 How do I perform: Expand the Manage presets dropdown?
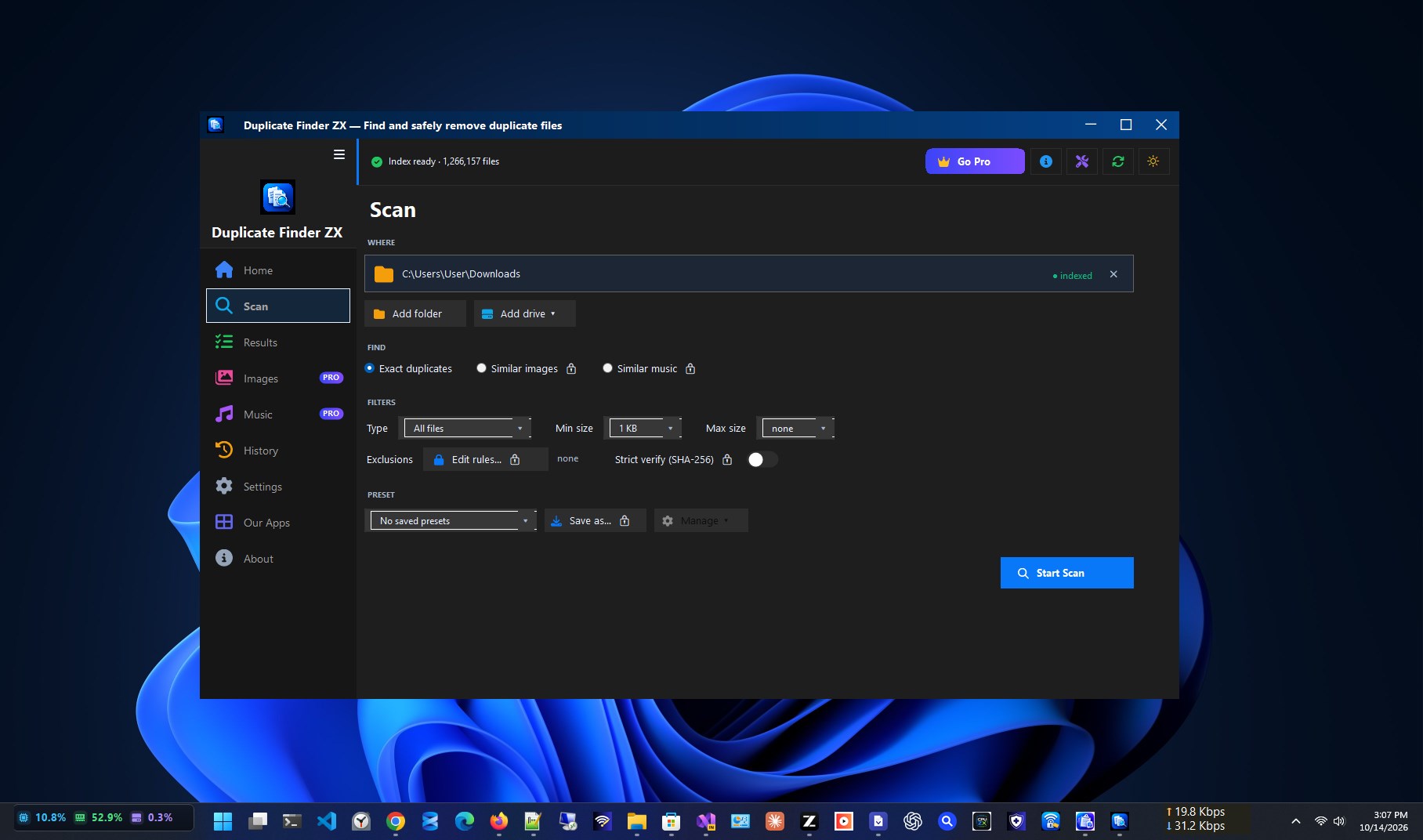(x=701, y=521)
